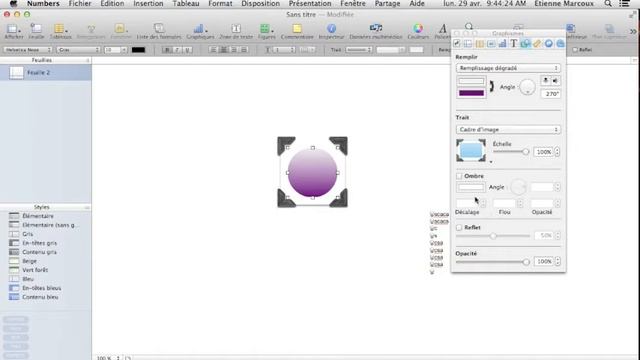The height and width of the screenshot is (360, 640).
Task: Click the Feuille toolbar icon
Action: [36, 31]
